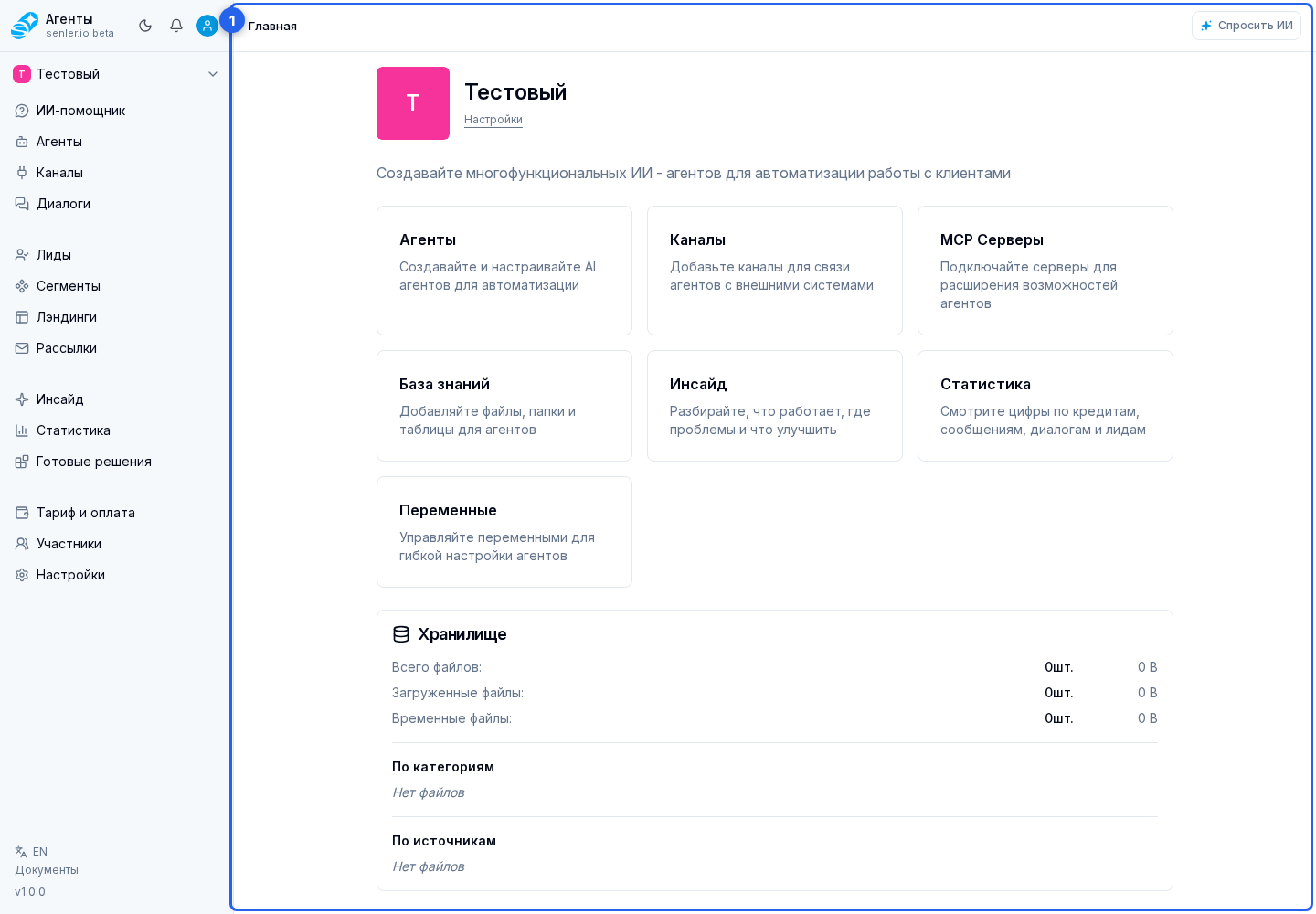
Task: Open the Документы link at the bottom
Action: [x=47, y=870]
